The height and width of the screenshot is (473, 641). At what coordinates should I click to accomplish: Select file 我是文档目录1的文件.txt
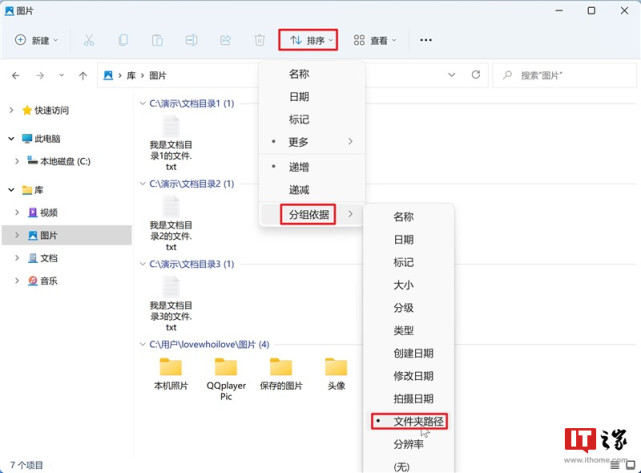[x=171, y=143]
